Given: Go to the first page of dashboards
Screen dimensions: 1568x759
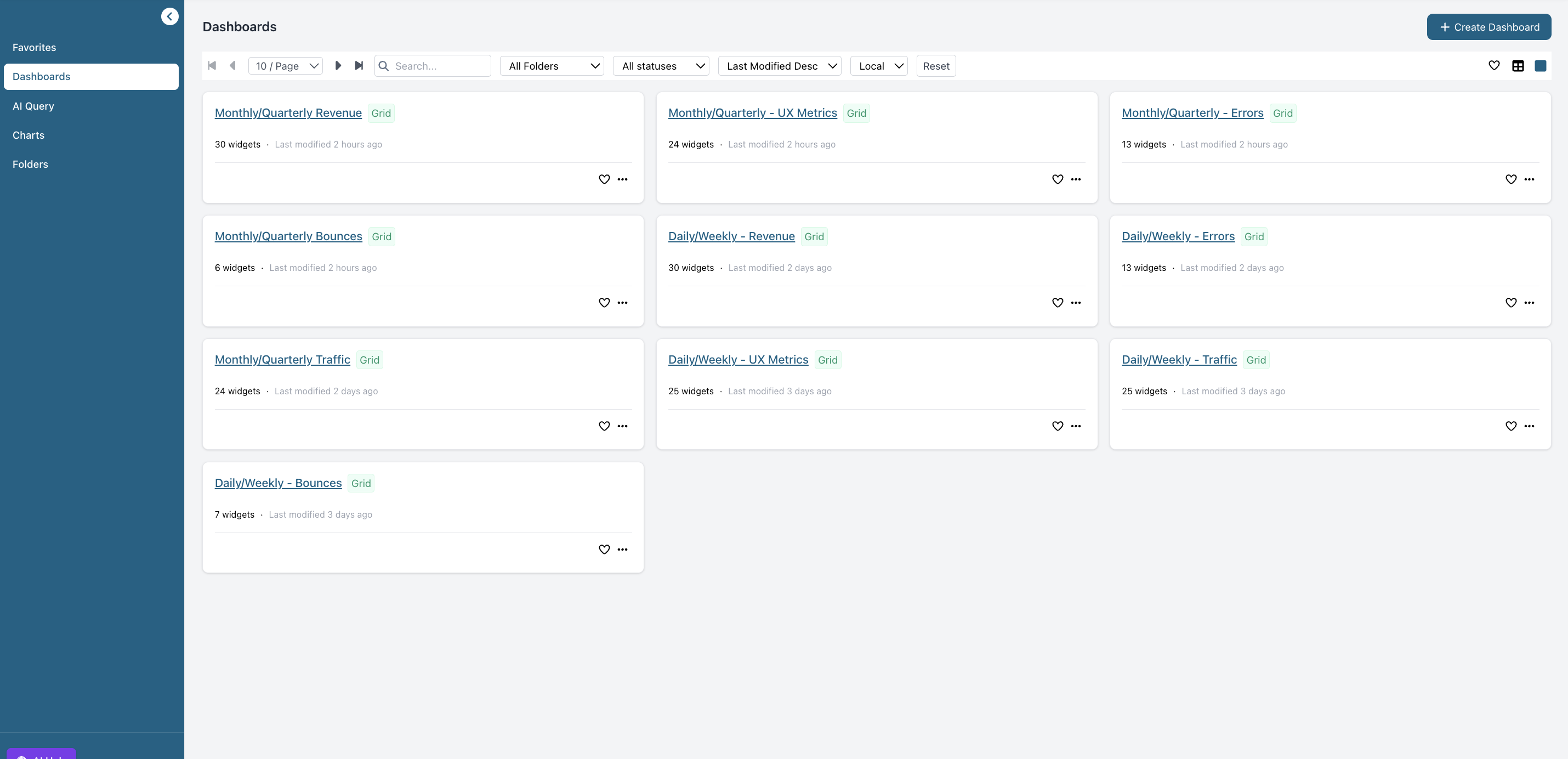Looking at the screenshot, I should click(212, 66).
